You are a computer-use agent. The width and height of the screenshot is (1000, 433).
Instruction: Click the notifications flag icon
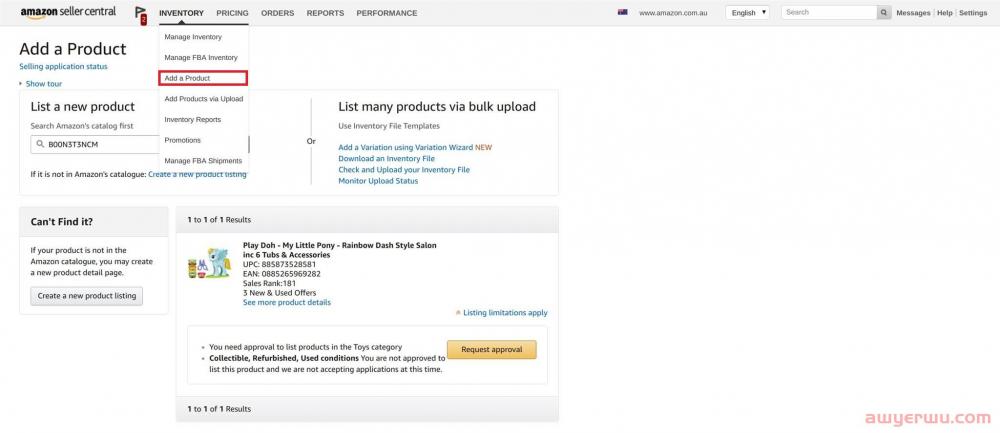[140, 13]
